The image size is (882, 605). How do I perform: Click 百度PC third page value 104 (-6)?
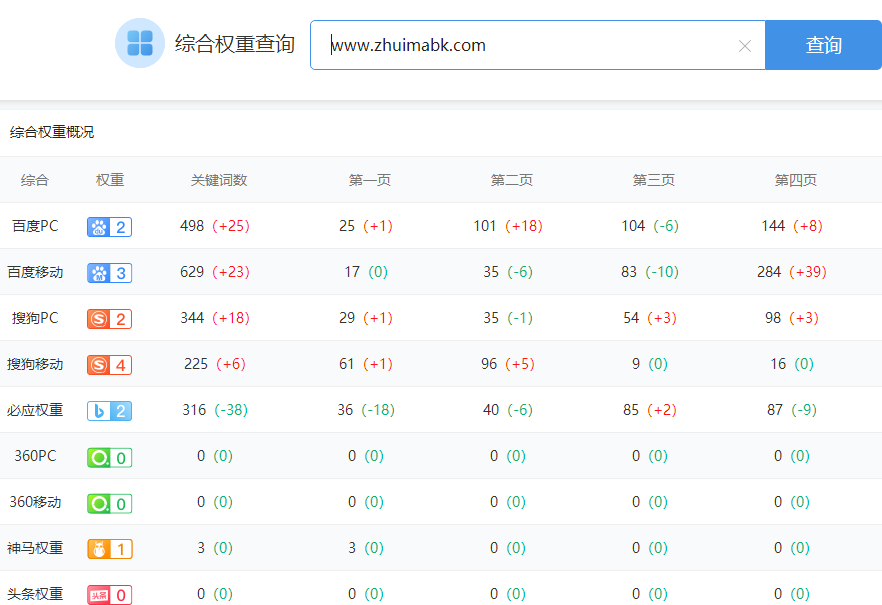tap(650, 226)
